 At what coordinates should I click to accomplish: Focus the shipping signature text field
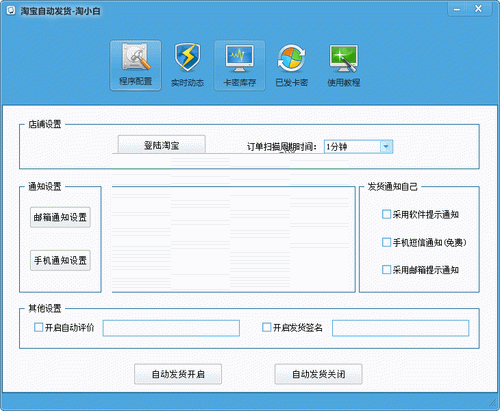[401, 328]
